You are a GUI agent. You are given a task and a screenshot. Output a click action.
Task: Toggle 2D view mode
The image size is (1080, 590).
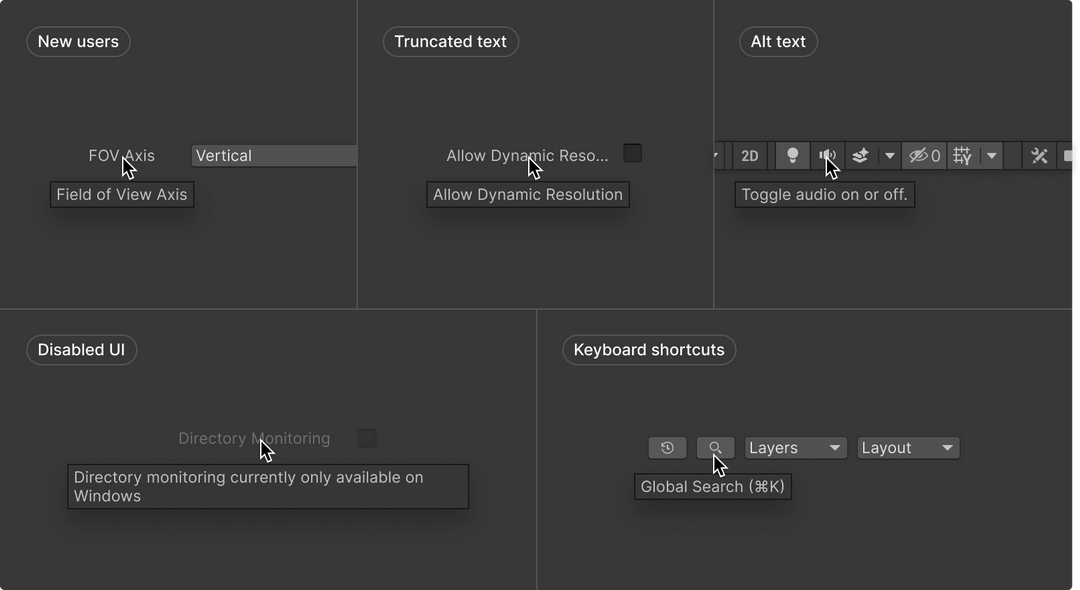click(x=749, y=156)
